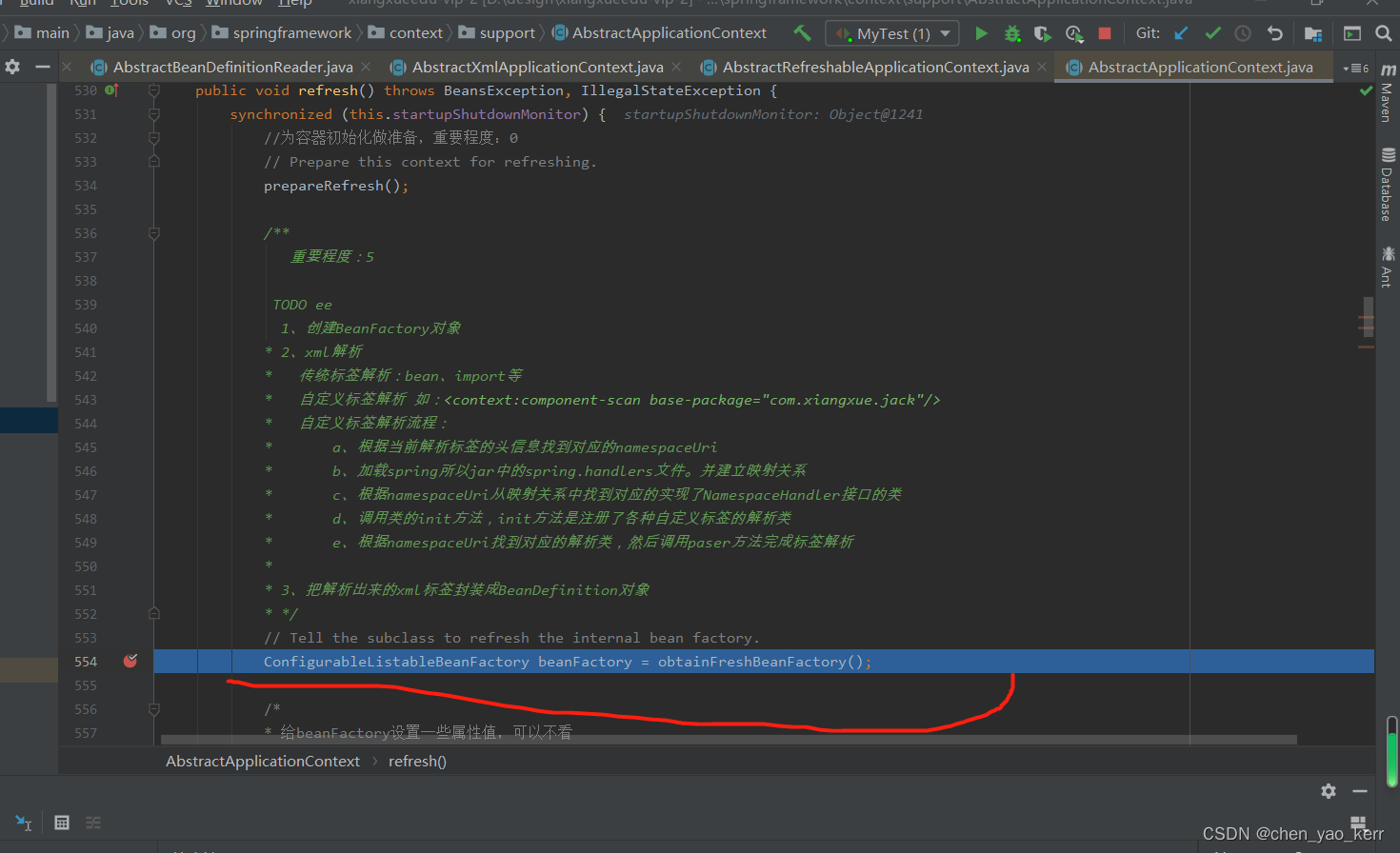This screenshot has width=1400, height=853.
Task: Open debug panel settings gear
Action: [1329, 791]
